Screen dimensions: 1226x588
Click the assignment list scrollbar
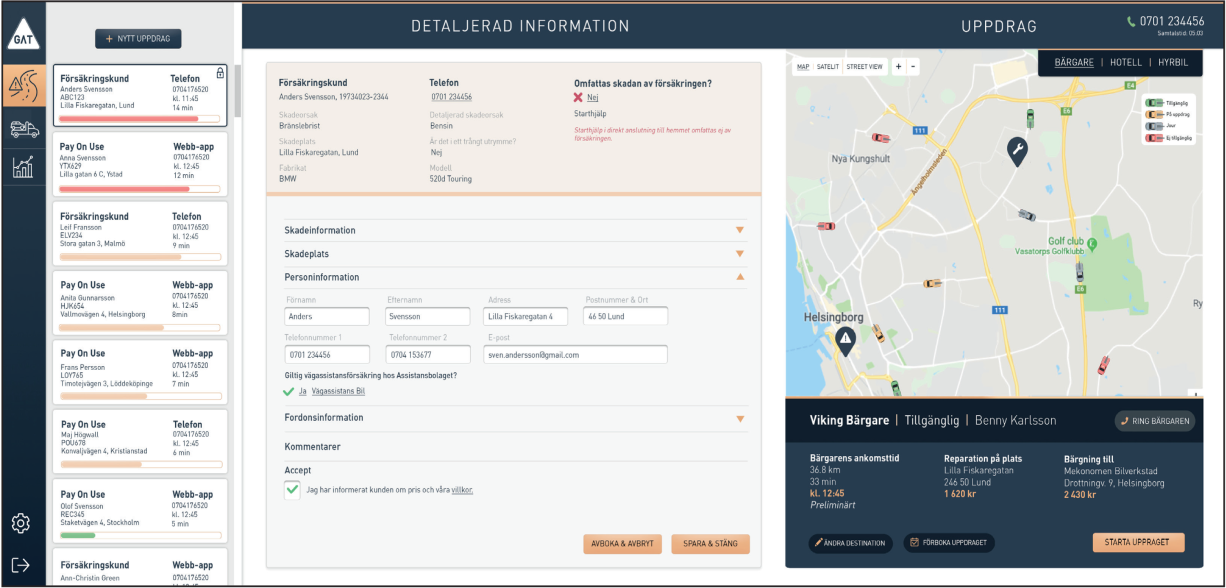click(x=237, y=90)
